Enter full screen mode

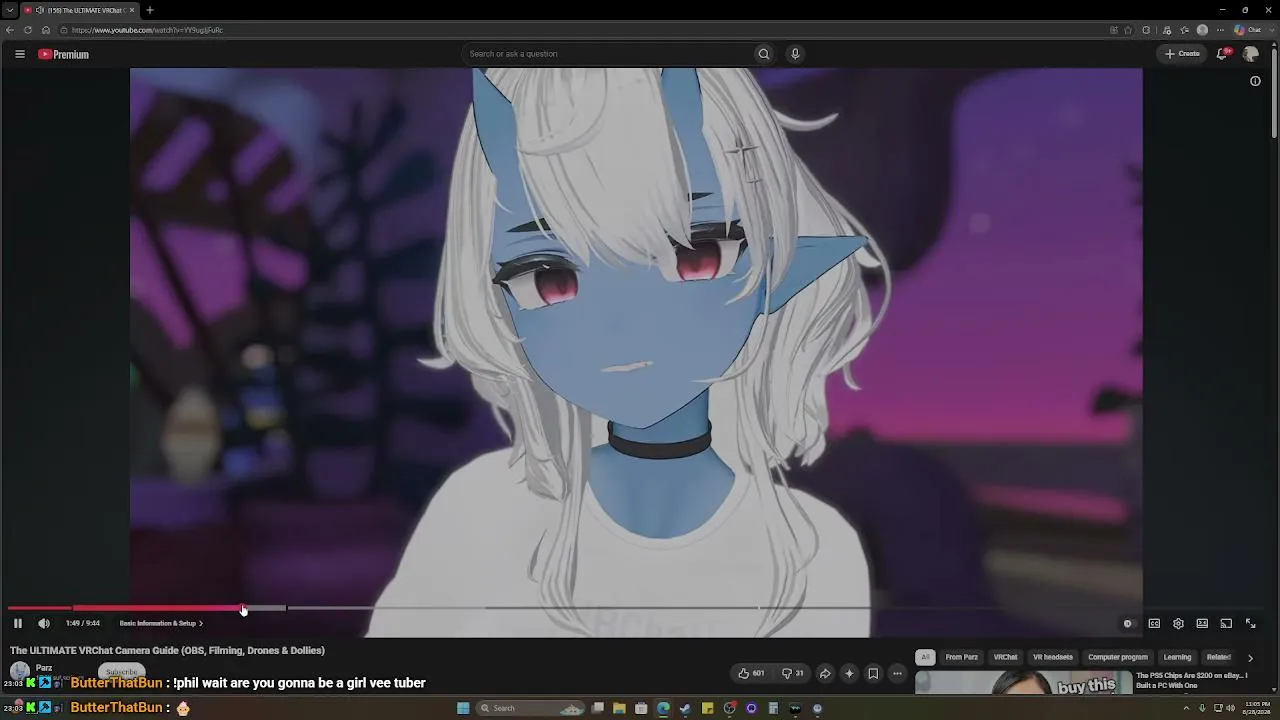pyautogui.click(x=1250, y=623)
